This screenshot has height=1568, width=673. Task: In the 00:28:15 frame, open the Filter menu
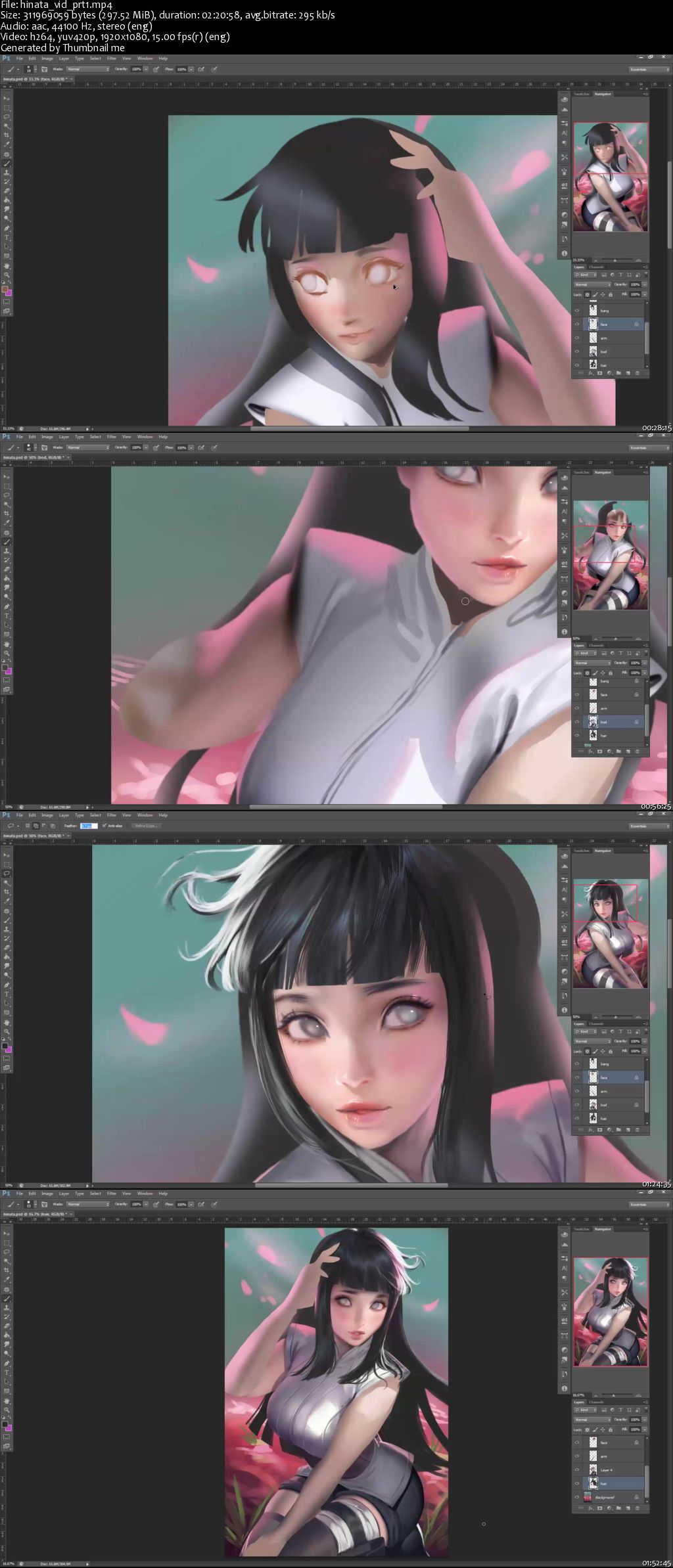click(112, 58)
